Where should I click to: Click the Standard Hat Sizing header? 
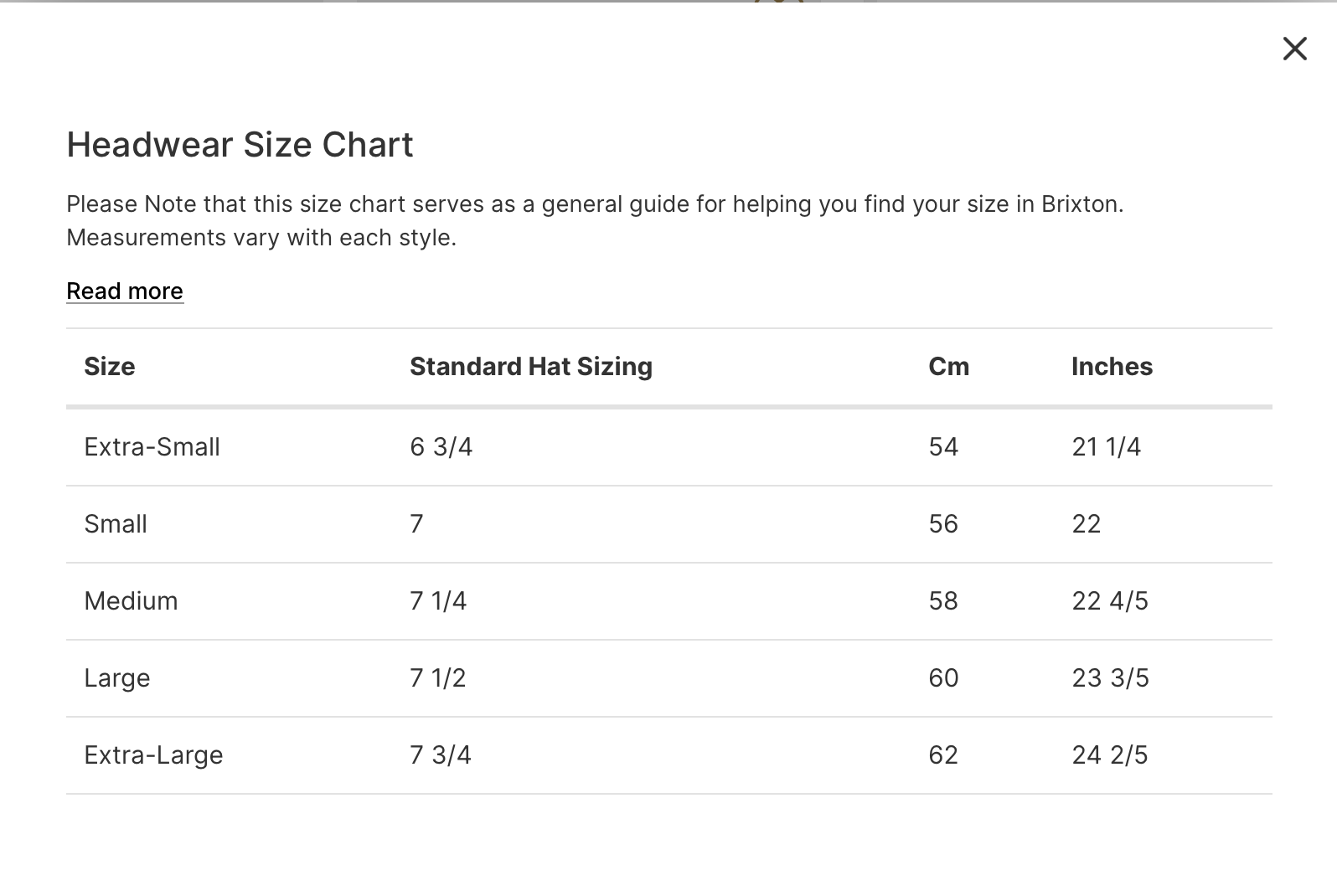(x=530, y=366)
